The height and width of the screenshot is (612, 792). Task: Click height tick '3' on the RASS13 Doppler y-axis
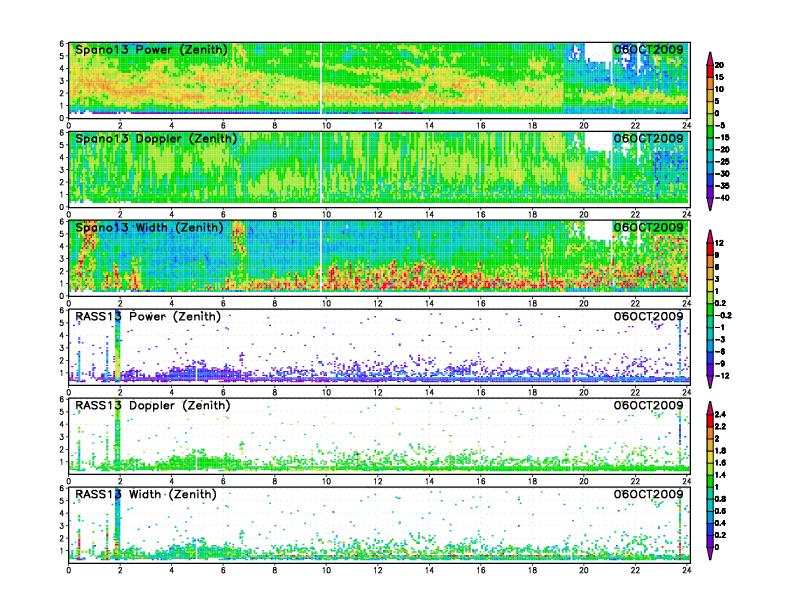coord(62,437)
